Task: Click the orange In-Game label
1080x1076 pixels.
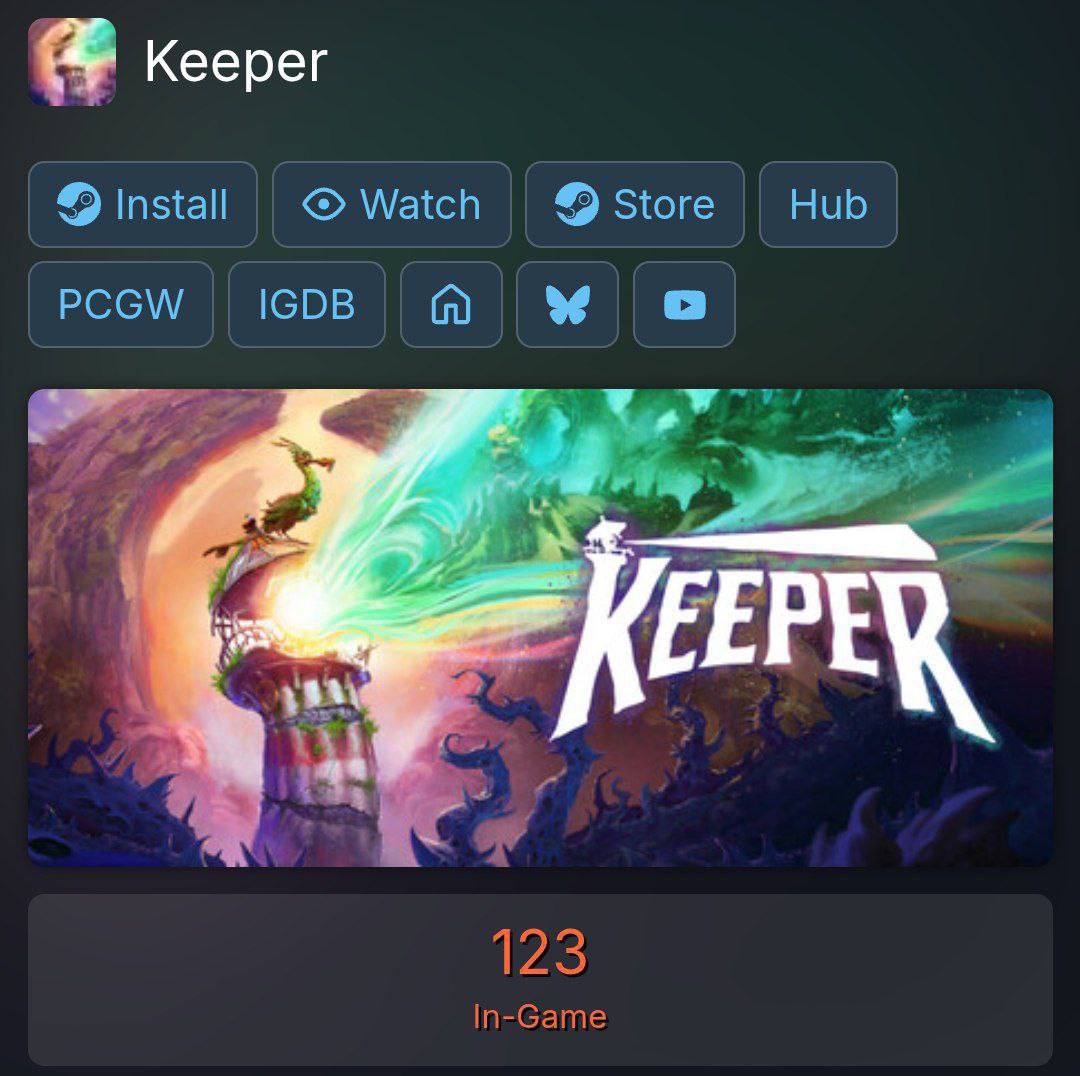Action: [540, 1017]
